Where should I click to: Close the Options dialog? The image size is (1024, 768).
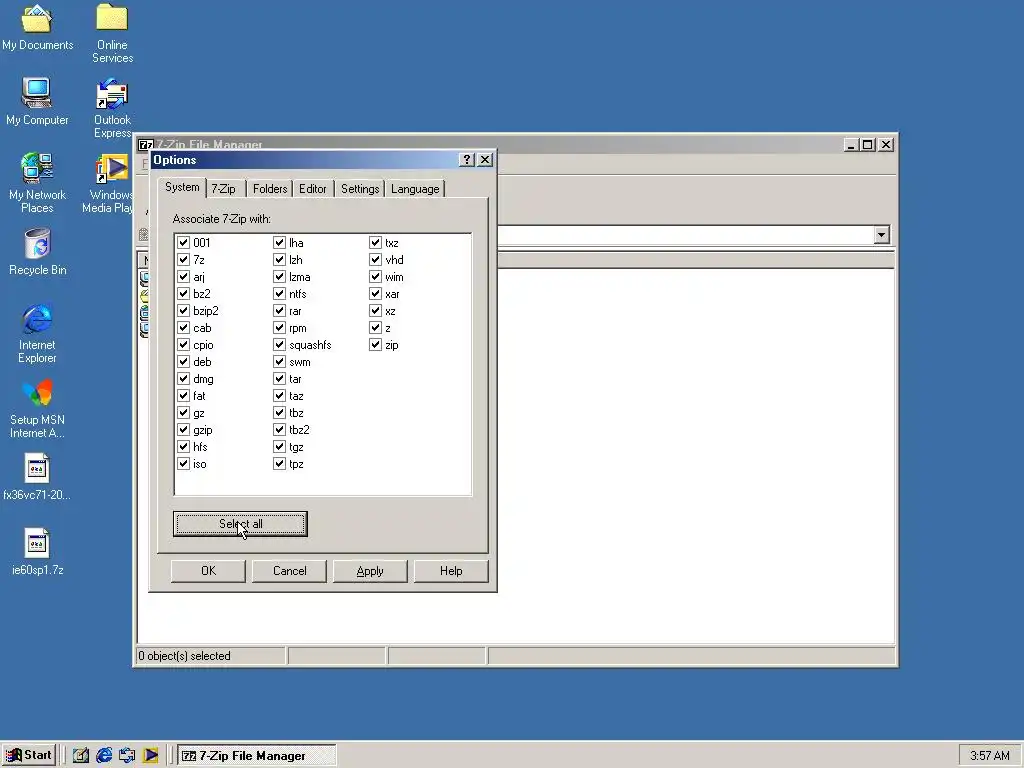pos(485,160)
